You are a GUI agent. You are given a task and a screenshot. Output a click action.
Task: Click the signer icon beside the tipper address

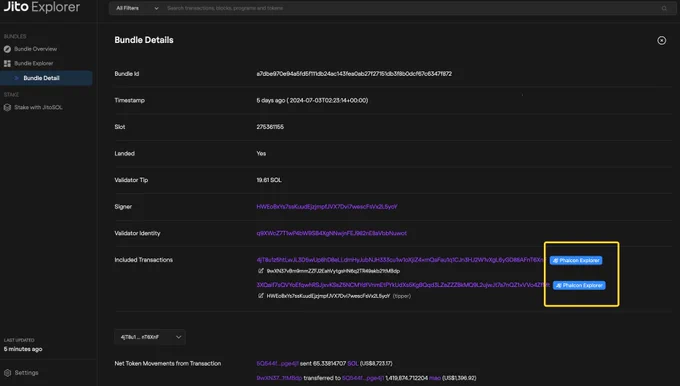261,296
